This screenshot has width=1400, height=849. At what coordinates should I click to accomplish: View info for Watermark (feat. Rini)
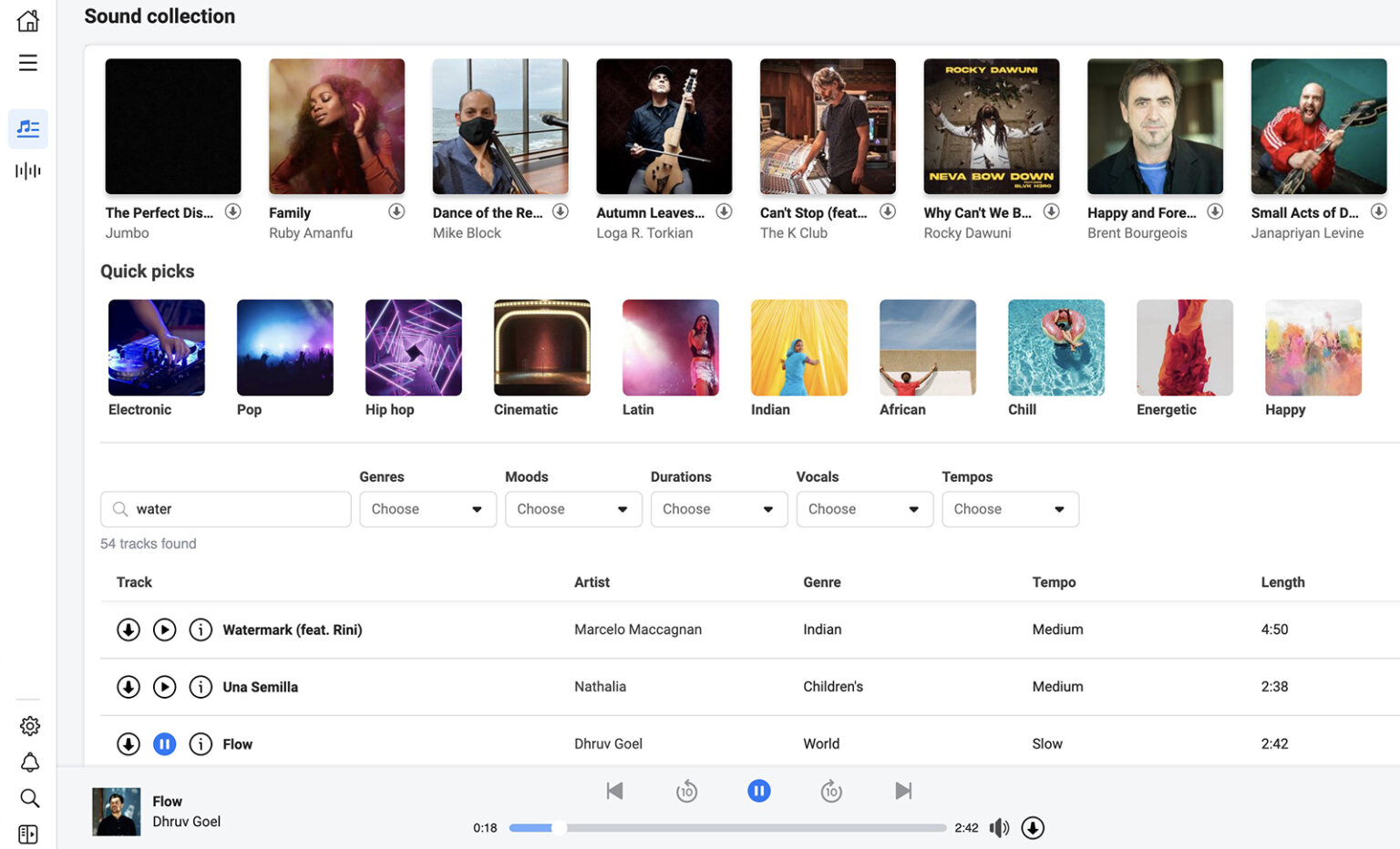click(201, 629)
